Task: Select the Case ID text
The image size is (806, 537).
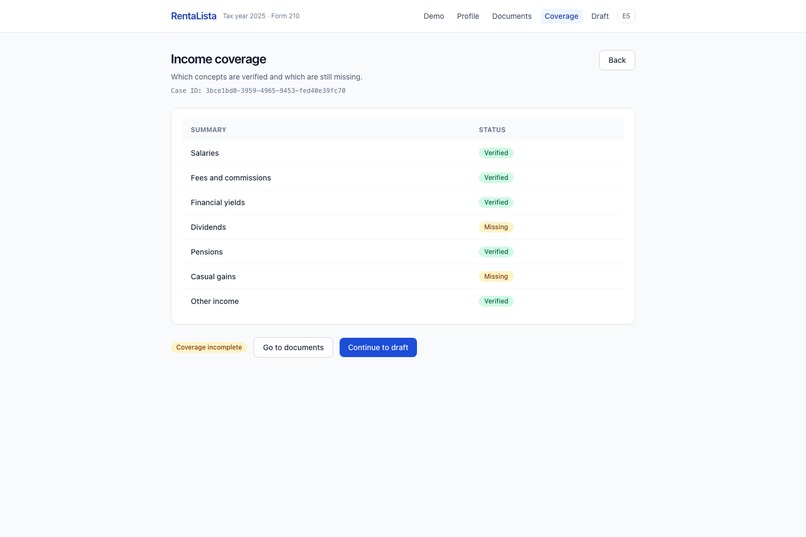Action: [x=258, y=90]
